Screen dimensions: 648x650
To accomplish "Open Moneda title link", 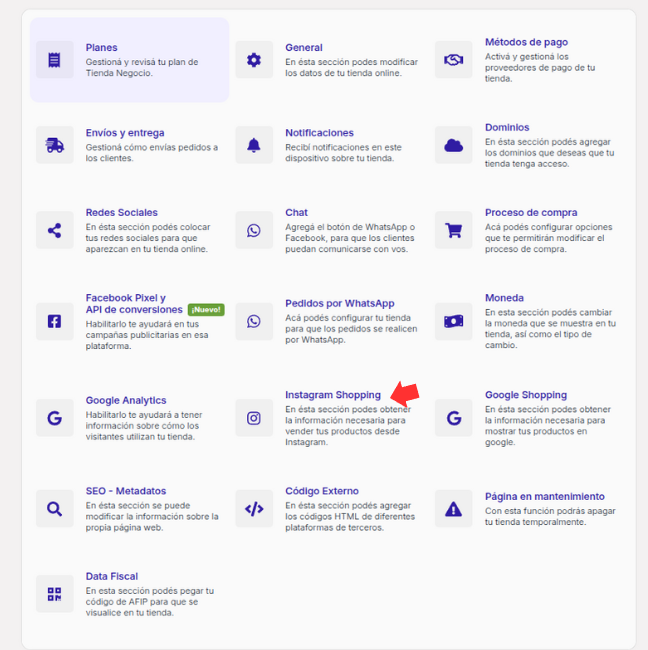I will 504,298.
